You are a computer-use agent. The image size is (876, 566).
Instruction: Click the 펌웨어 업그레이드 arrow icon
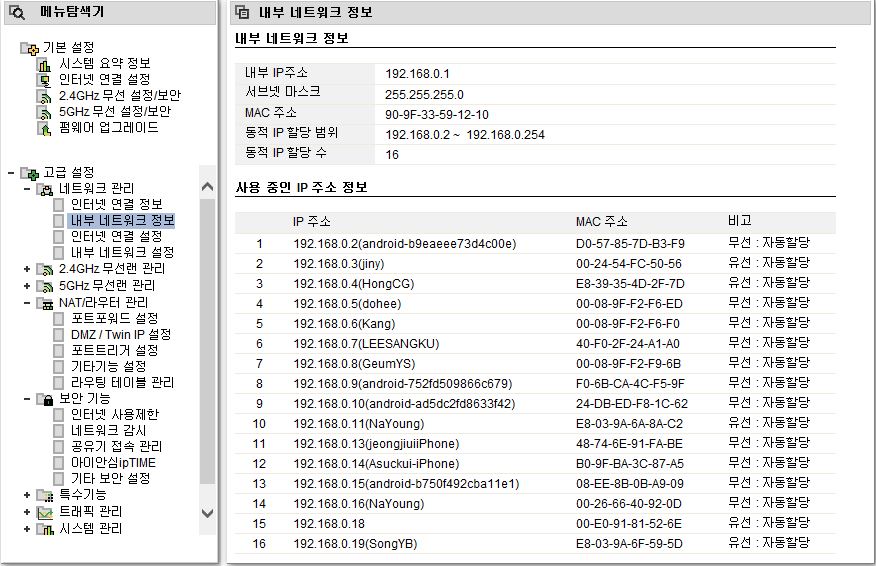[45, 129]
